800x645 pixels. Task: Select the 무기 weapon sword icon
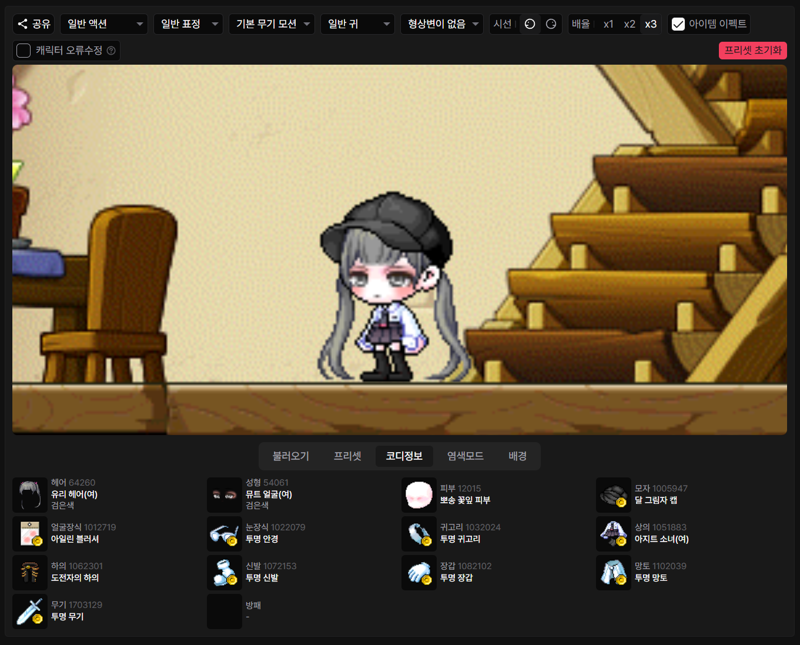pyautogui.click(x=30, y=611)
